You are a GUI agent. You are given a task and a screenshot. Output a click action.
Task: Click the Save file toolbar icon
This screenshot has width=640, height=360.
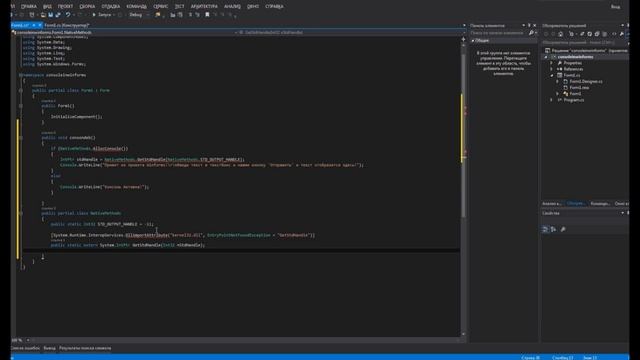point(51,15)
